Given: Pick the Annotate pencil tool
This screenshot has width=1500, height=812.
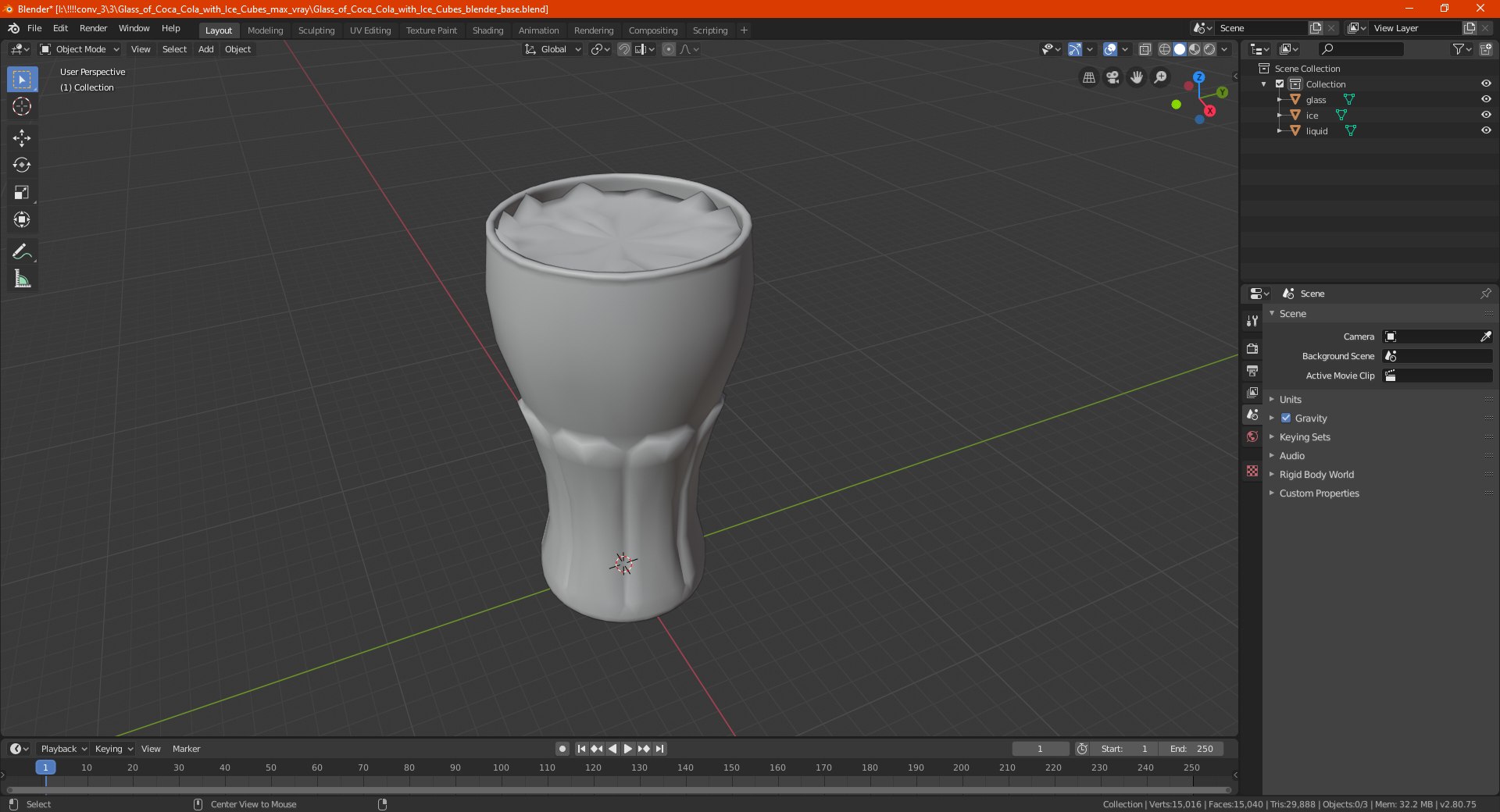Looking at the screenshot, I should (22, 251).
